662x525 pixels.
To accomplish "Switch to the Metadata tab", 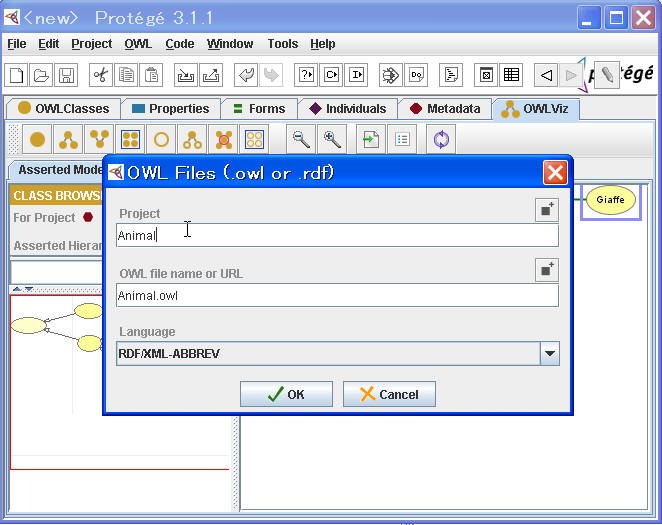I will pos(445,108).
